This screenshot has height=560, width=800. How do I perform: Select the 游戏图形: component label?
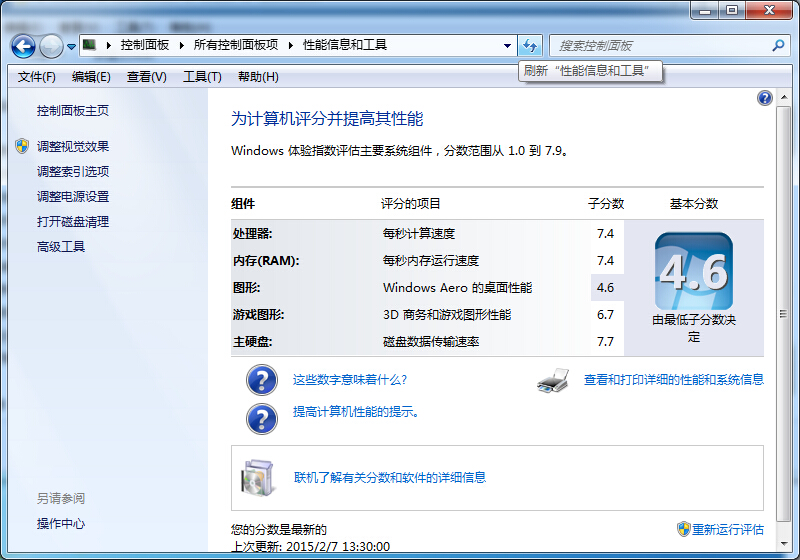[x=258, y=315]
